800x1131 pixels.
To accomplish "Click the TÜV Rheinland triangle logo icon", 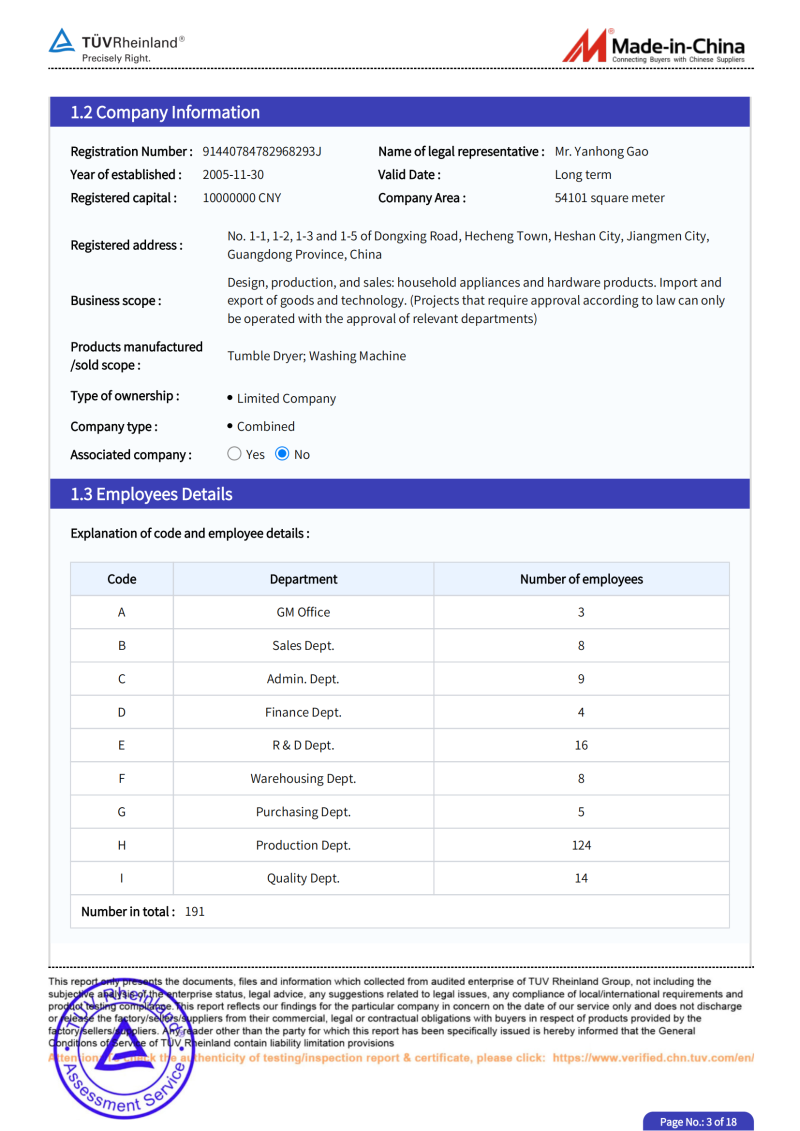I will pos(62,42).
